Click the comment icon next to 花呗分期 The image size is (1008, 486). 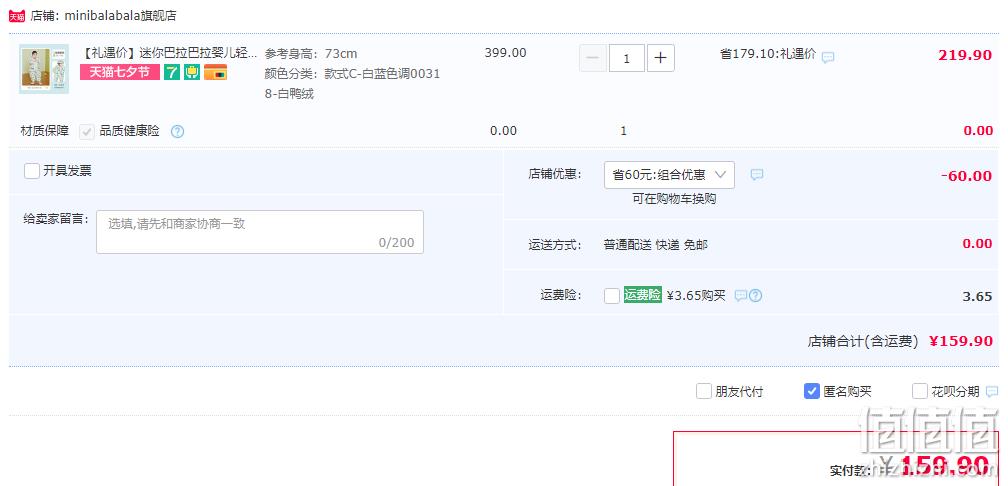(993, 391)
